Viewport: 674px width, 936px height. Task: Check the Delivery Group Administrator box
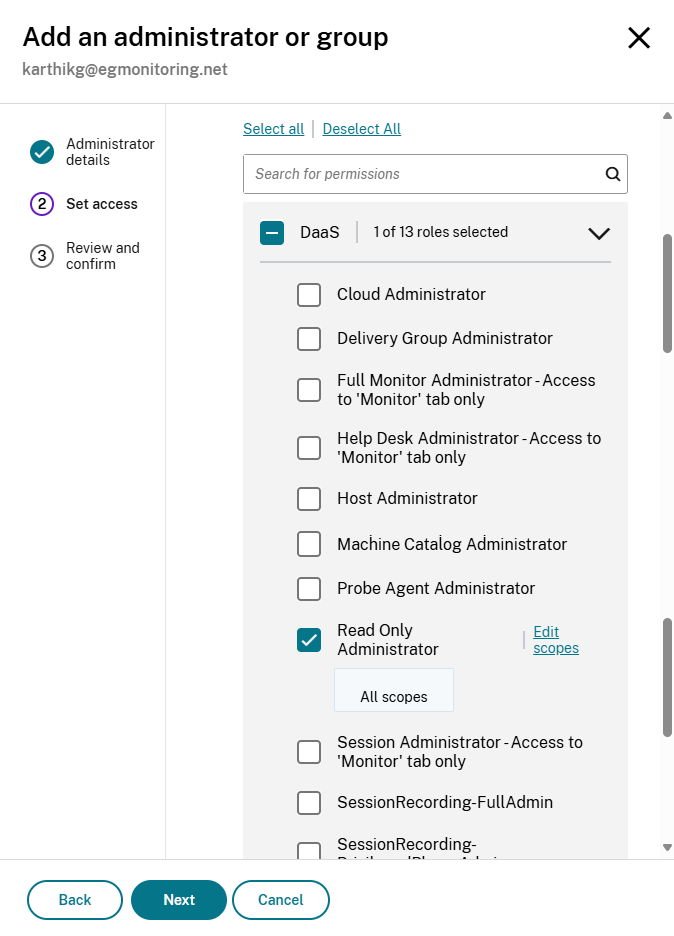tap(309, 339)
